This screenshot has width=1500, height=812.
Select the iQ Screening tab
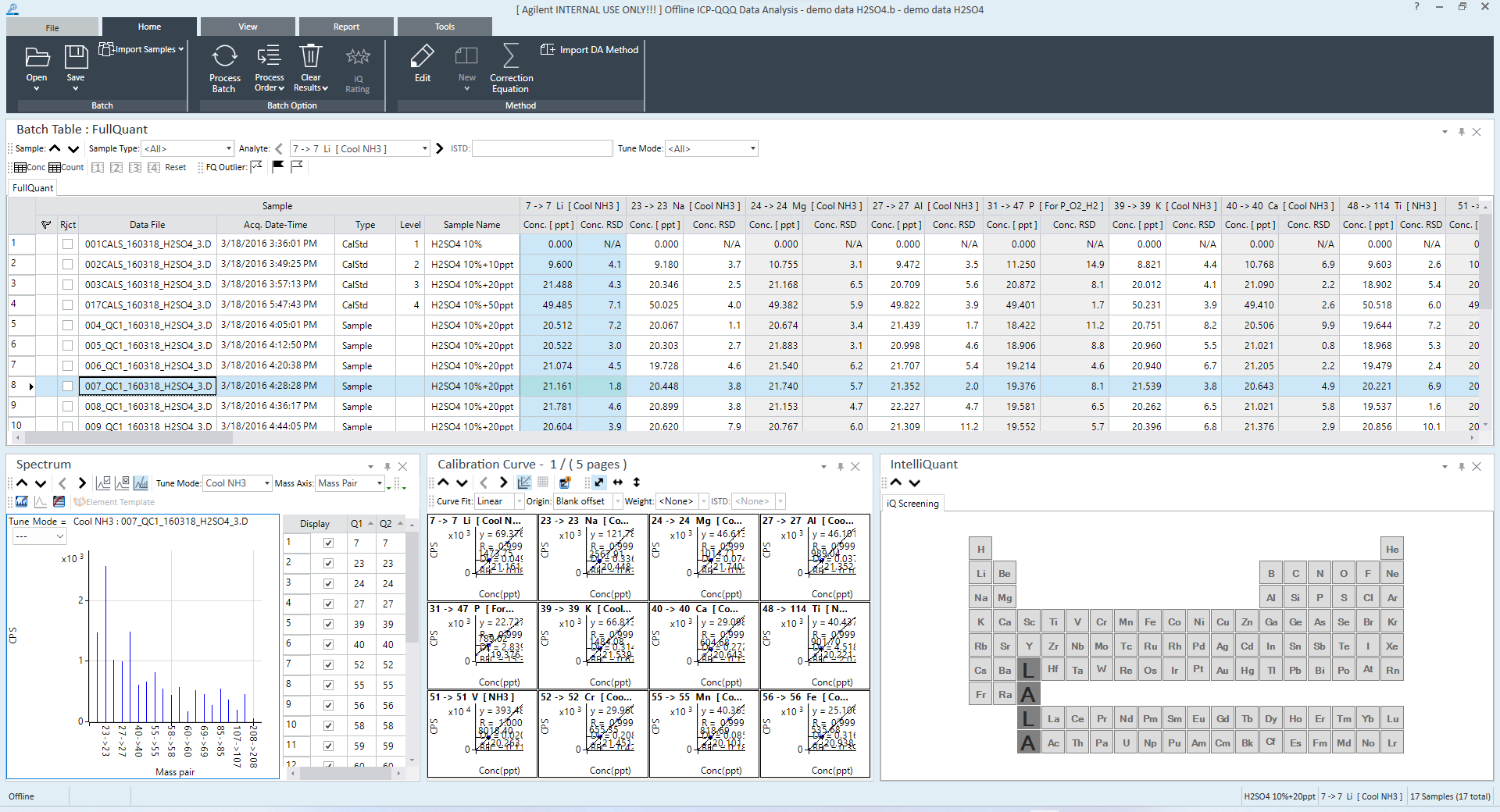pos(912,504)
